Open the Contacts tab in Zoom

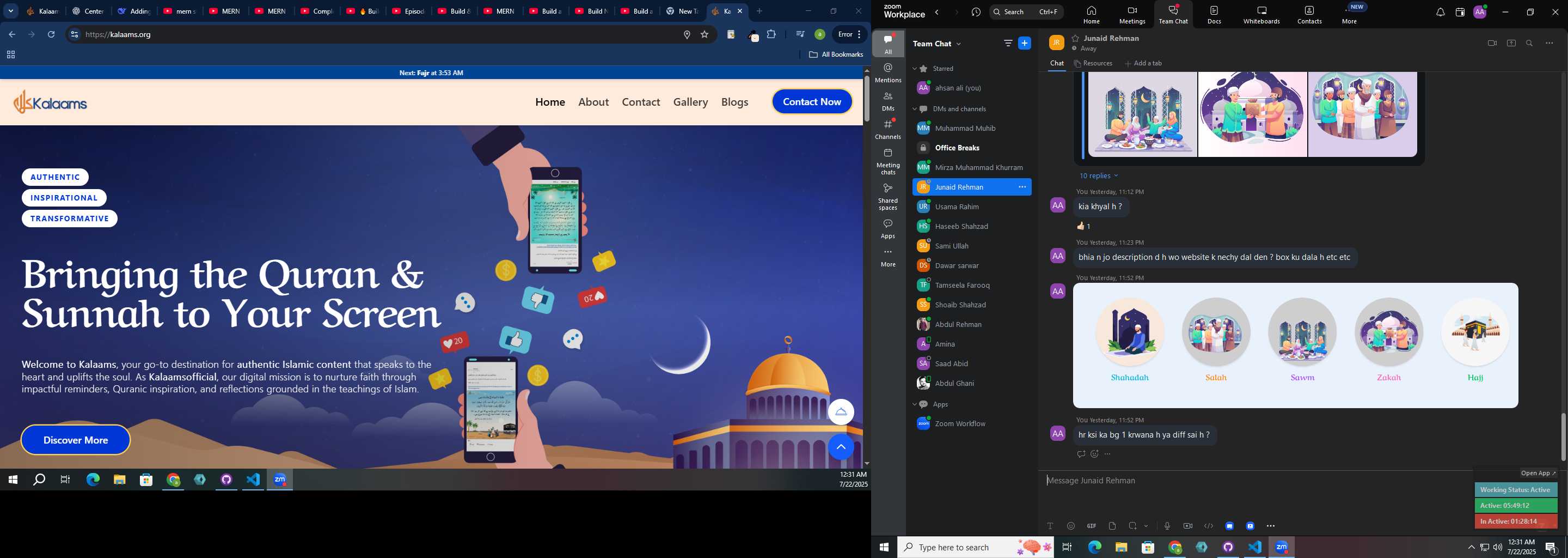[1309, 15]
